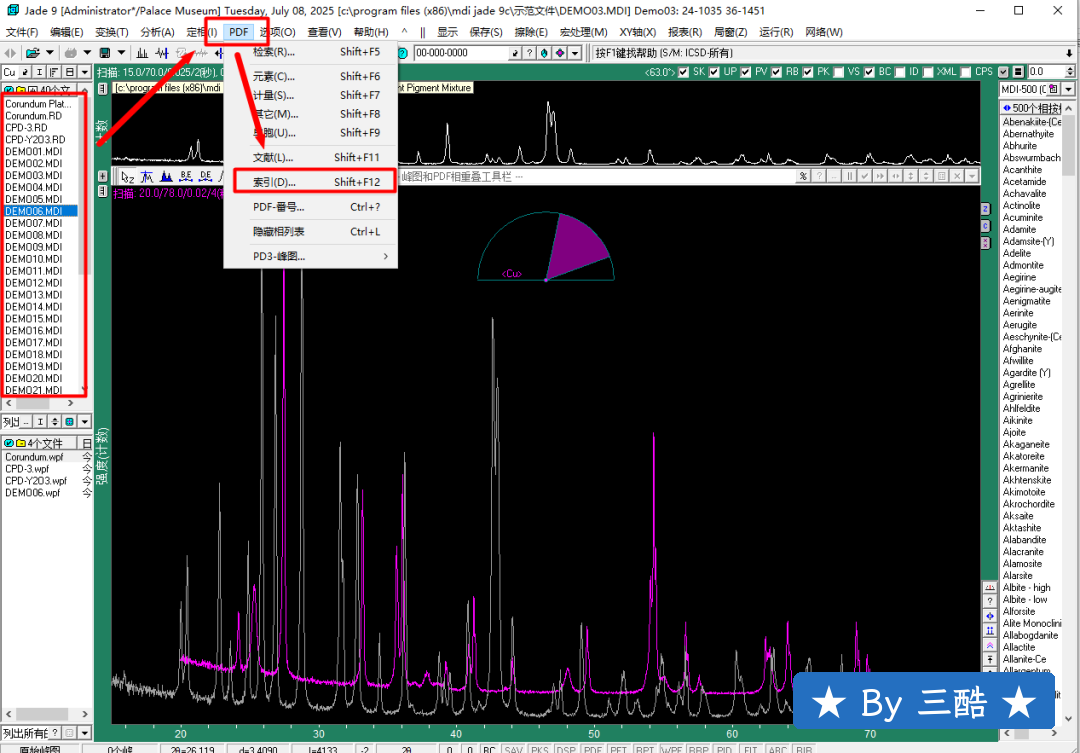
Task: Click the BE background edit icon
Action: (185, 177)
